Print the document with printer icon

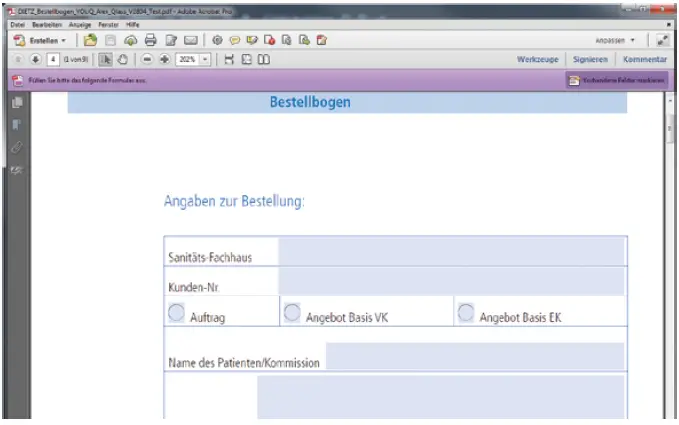pos(150,40)
